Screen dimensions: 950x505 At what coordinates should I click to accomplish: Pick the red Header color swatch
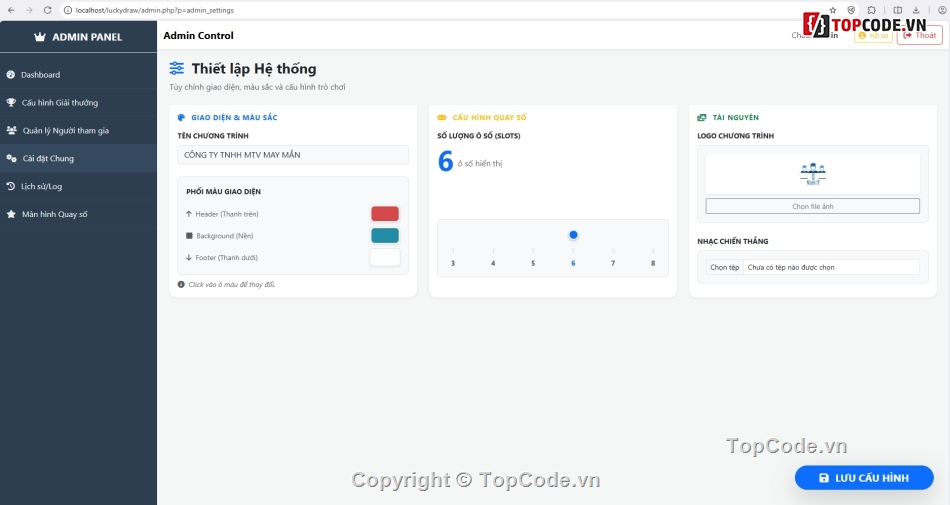385,213
